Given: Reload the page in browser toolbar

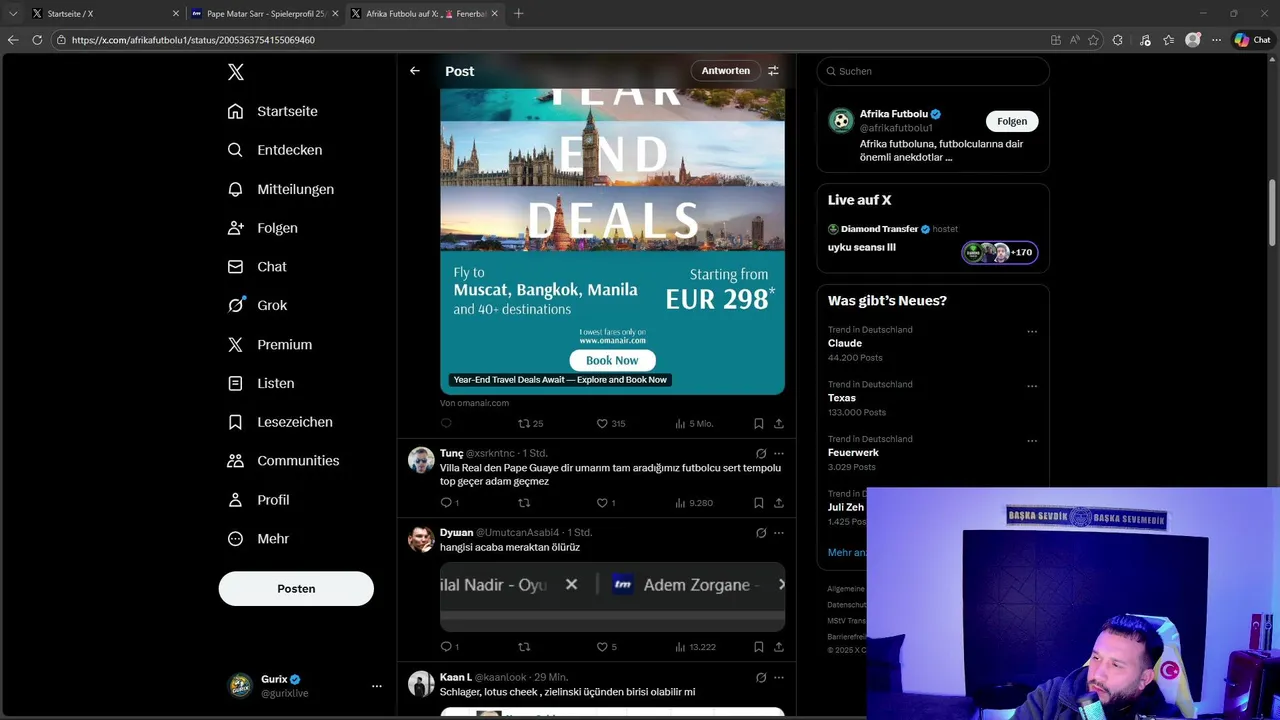Looking at the screenshot, I should pyautogui.click(x=37, y=40).
